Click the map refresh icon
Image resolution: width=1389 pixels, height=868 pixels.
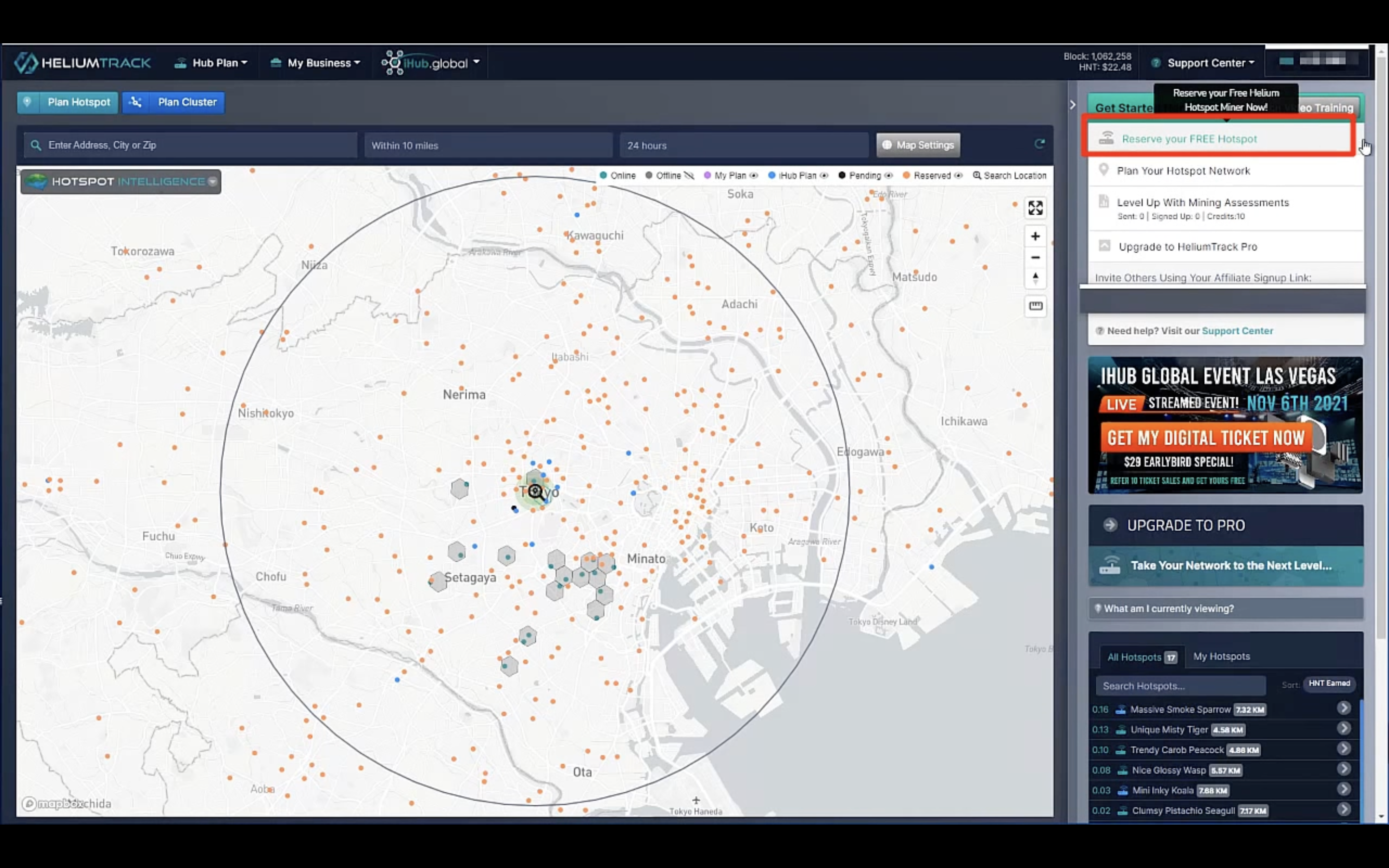[1039, 144]
